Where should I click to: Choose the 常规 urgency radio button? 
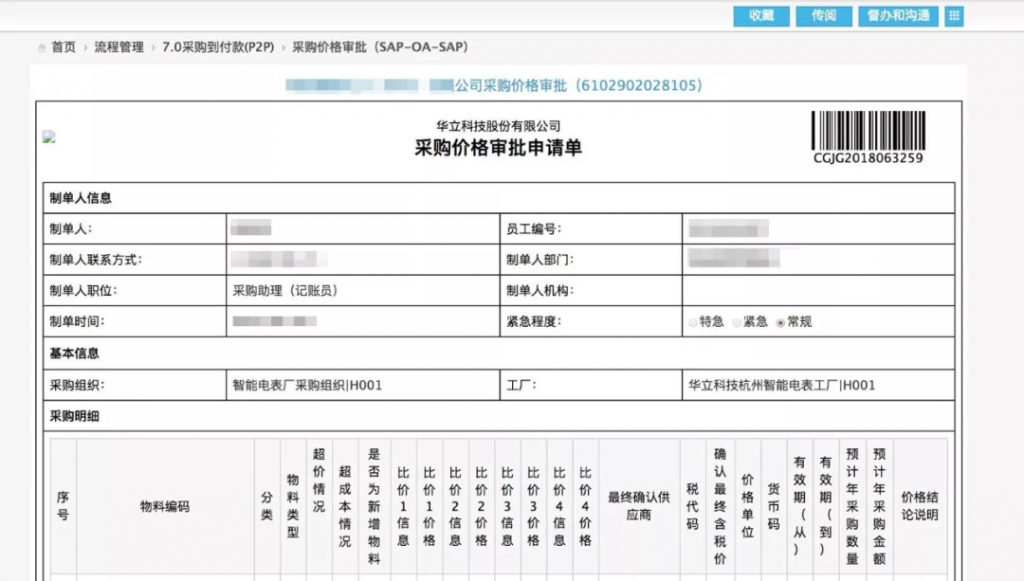[x=781, y=323]
